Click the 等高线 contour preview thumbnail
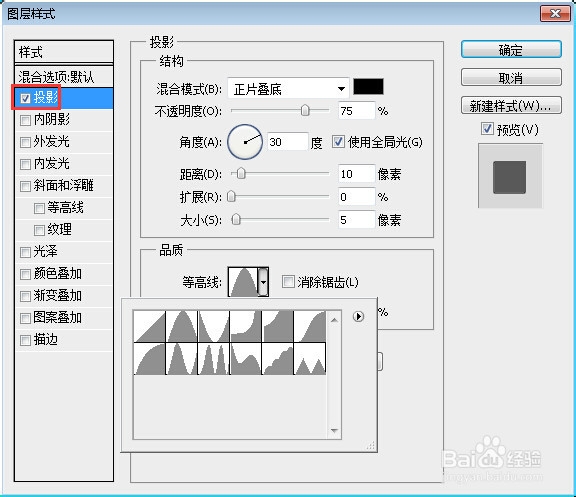The width and height of the screenshot is (576, 497). 243,282
